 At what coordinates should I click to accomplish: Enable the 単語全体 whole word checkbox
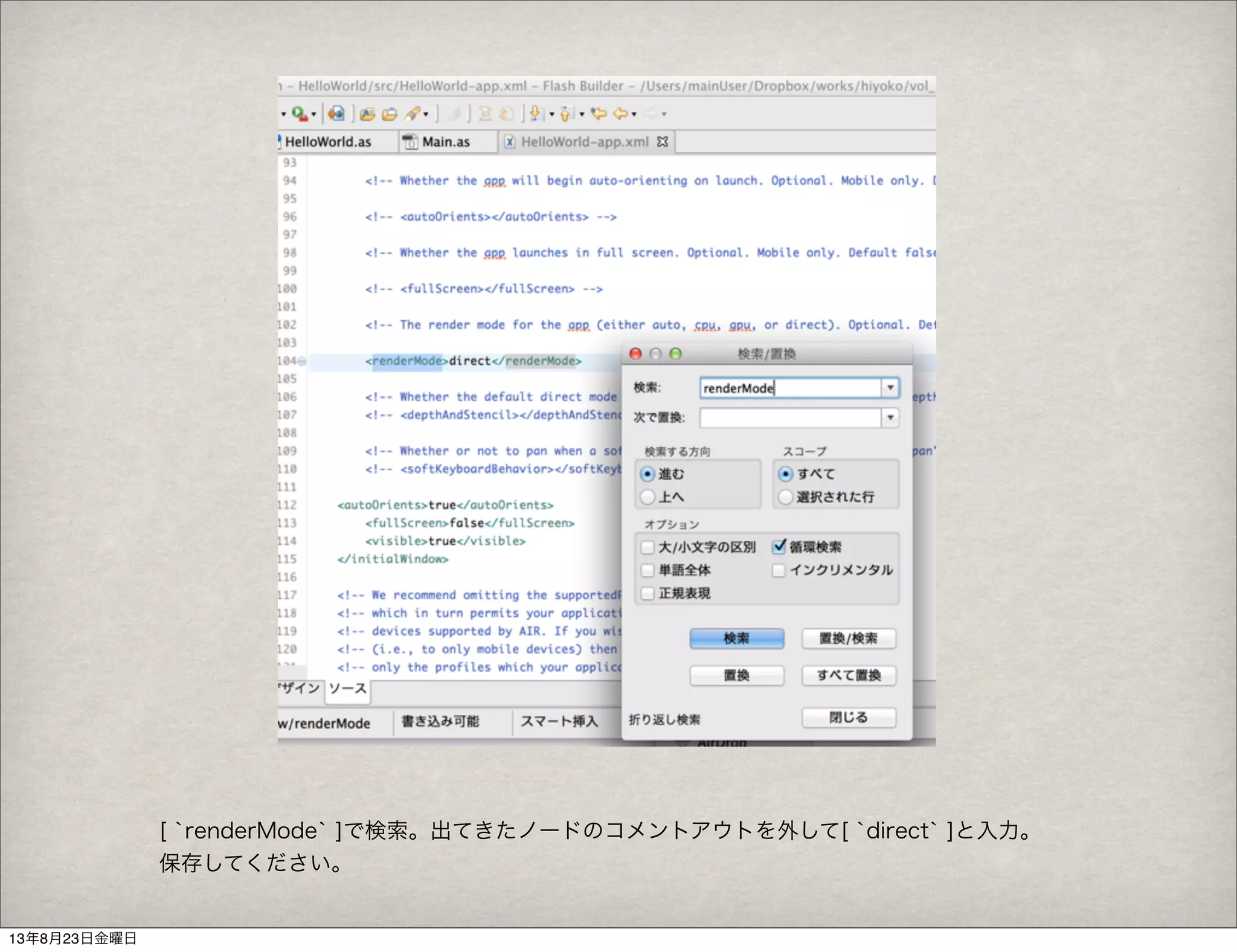pyautogui.click(x=647, y=570)
